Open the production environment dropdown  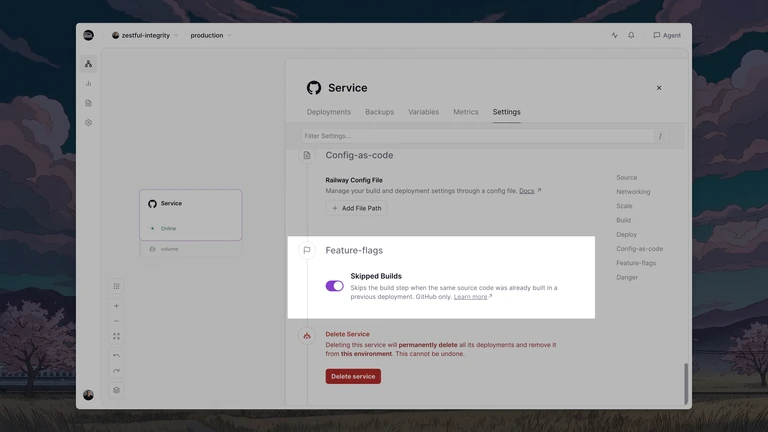point(211,35)
